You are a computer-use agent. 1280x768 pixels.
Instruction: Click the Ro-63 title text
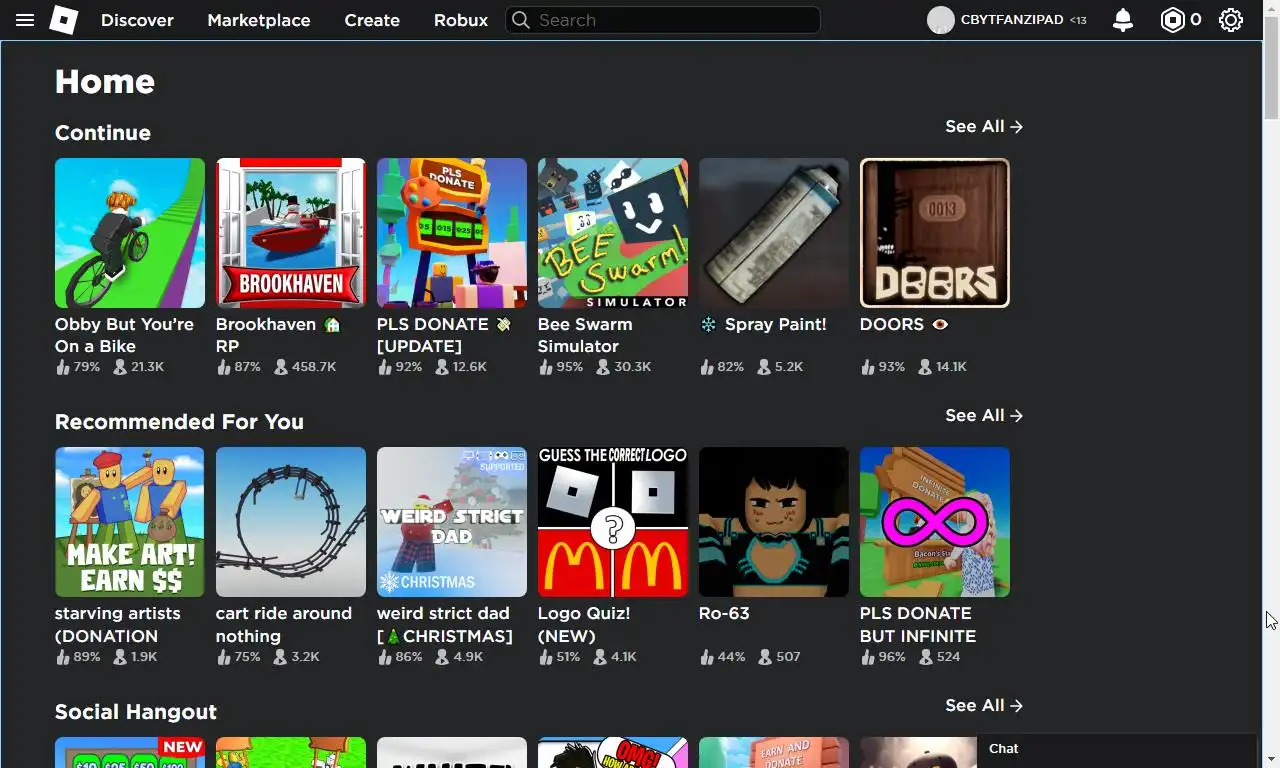tap(724, 614)
